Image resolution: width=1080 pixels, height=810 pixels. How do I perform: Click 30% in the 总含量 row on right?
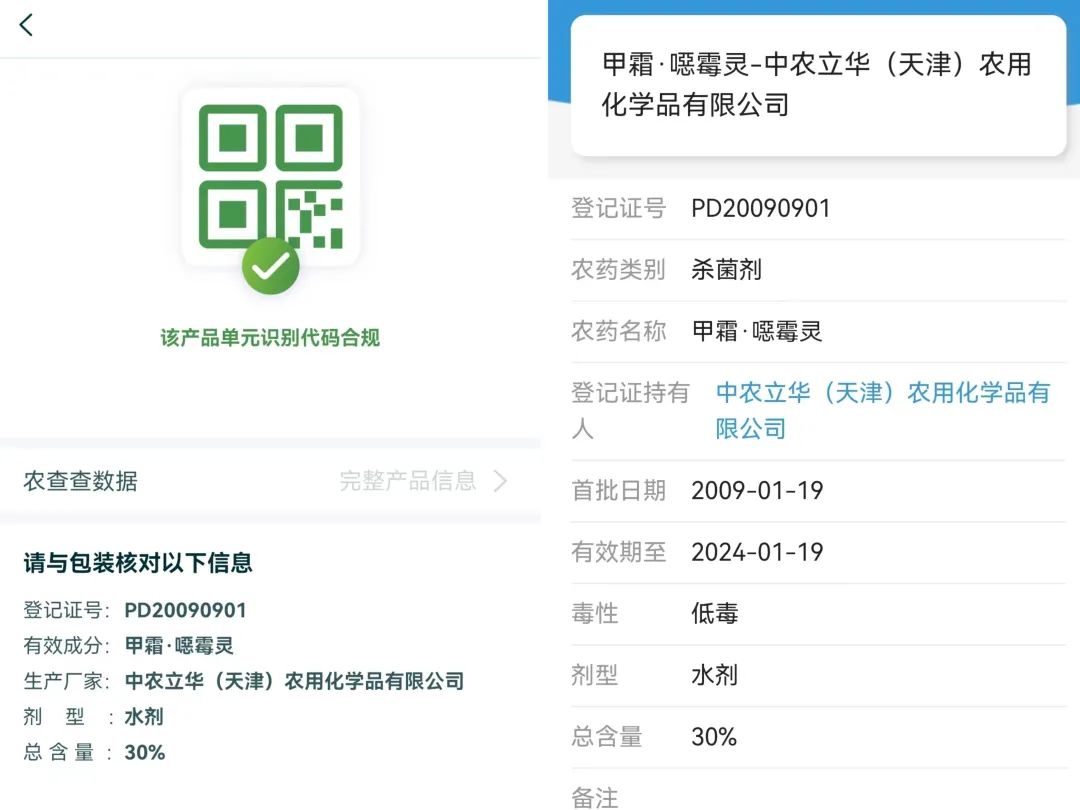tap(714, 736)
